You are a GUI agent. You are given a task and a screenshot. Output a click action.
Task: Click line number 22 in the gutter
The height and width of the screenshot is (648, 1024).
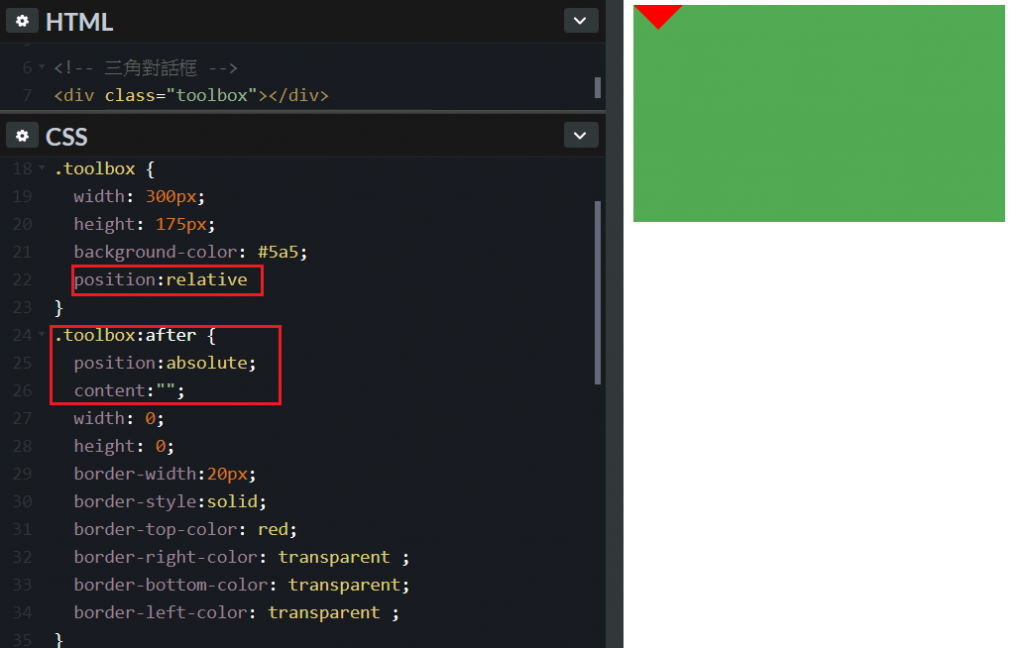click(x=22, y=280)
